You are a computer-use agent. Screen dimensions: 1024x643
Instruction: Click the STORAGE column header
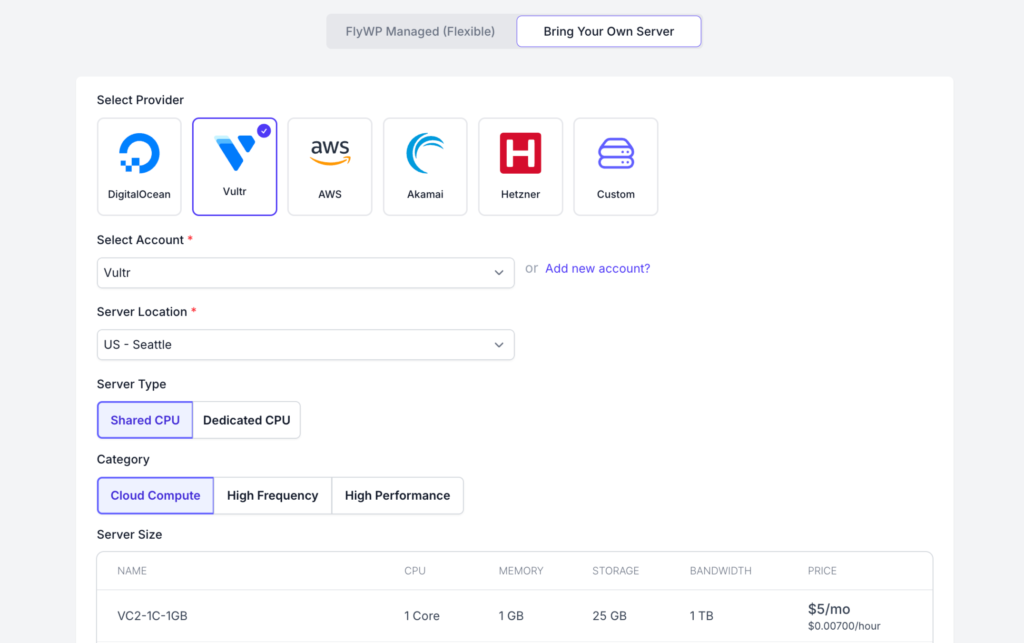[616, 571]
